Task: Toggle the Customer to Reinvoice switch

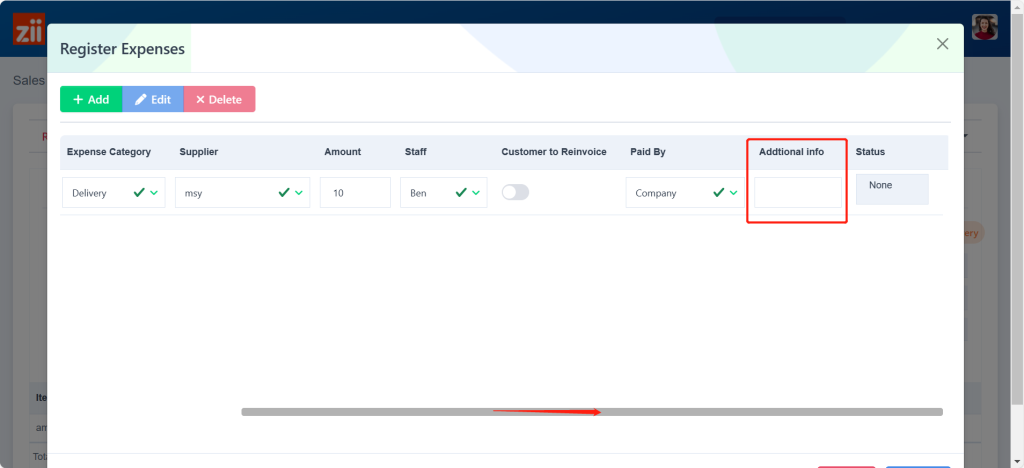Action: [515, 192]
